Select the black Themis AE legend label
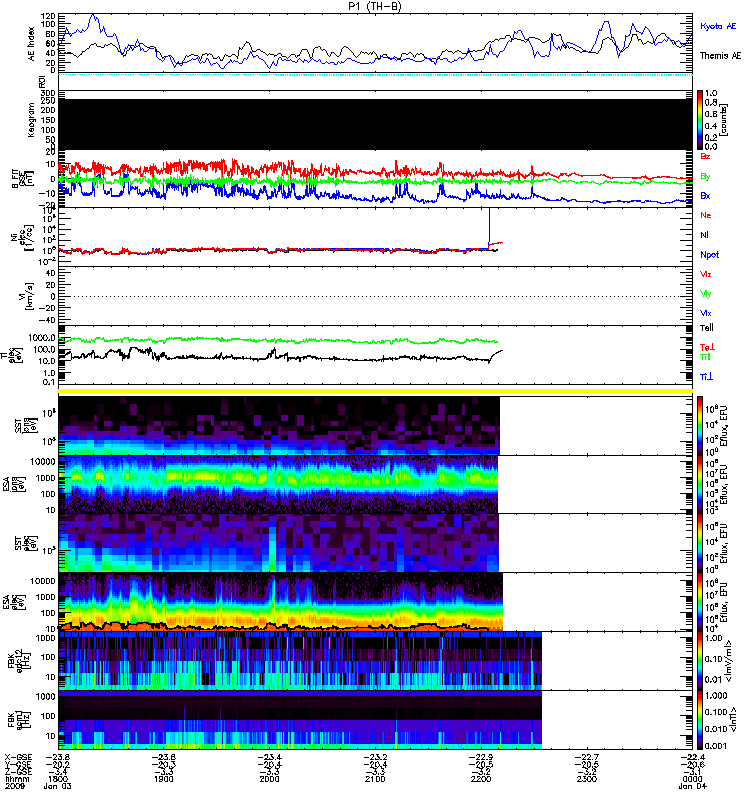Viewport: 750px width, 800px height. point(720,56)
